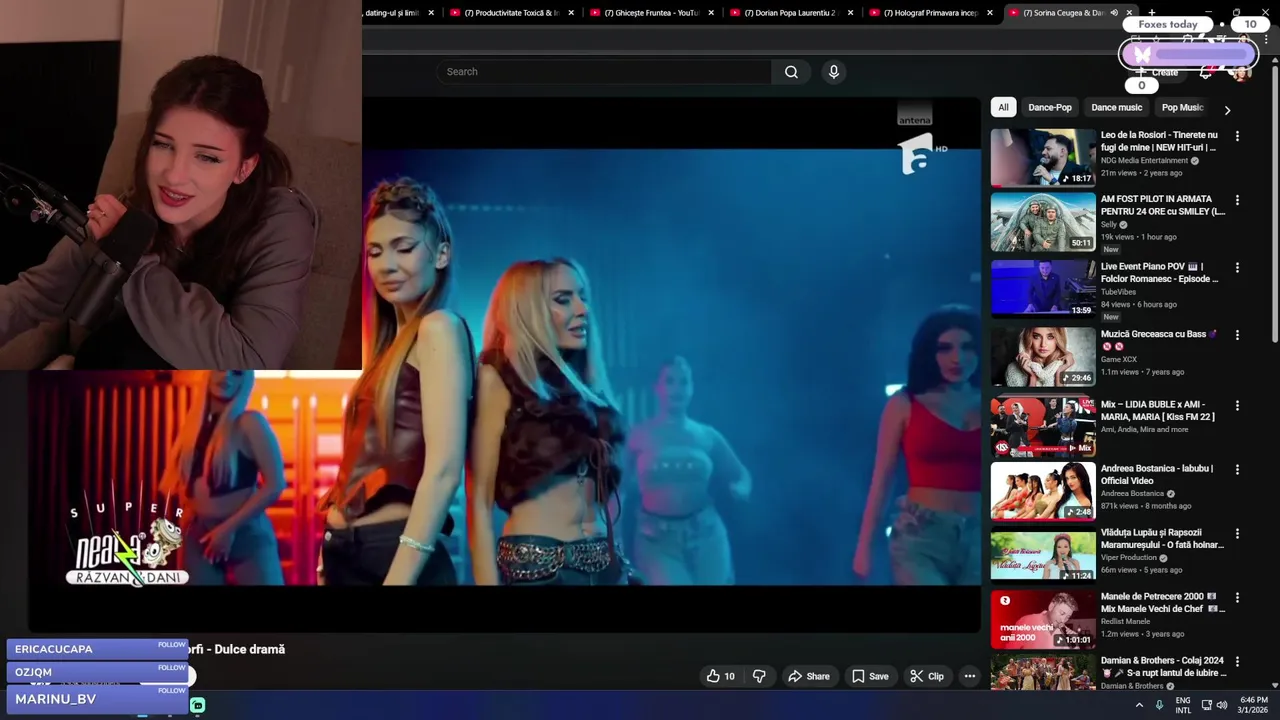Open more actions ellipsis under video

[969, 676]
